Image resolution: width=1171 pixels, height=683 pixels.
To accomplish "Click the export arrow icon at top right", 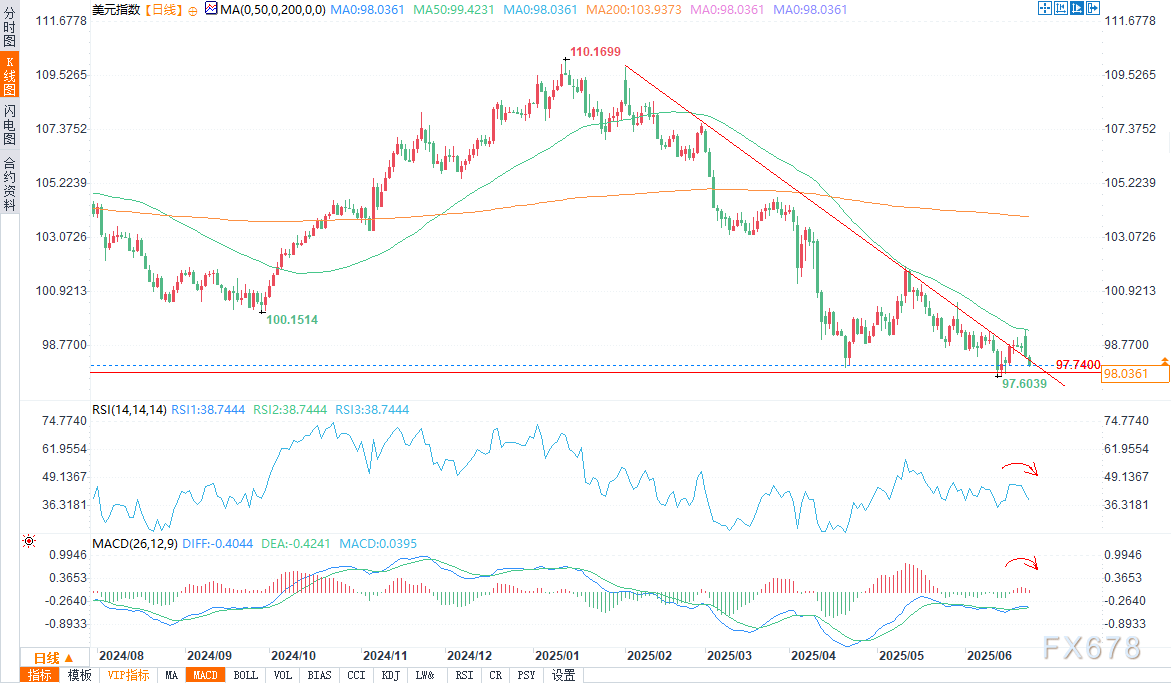I will click(1093, 8).
